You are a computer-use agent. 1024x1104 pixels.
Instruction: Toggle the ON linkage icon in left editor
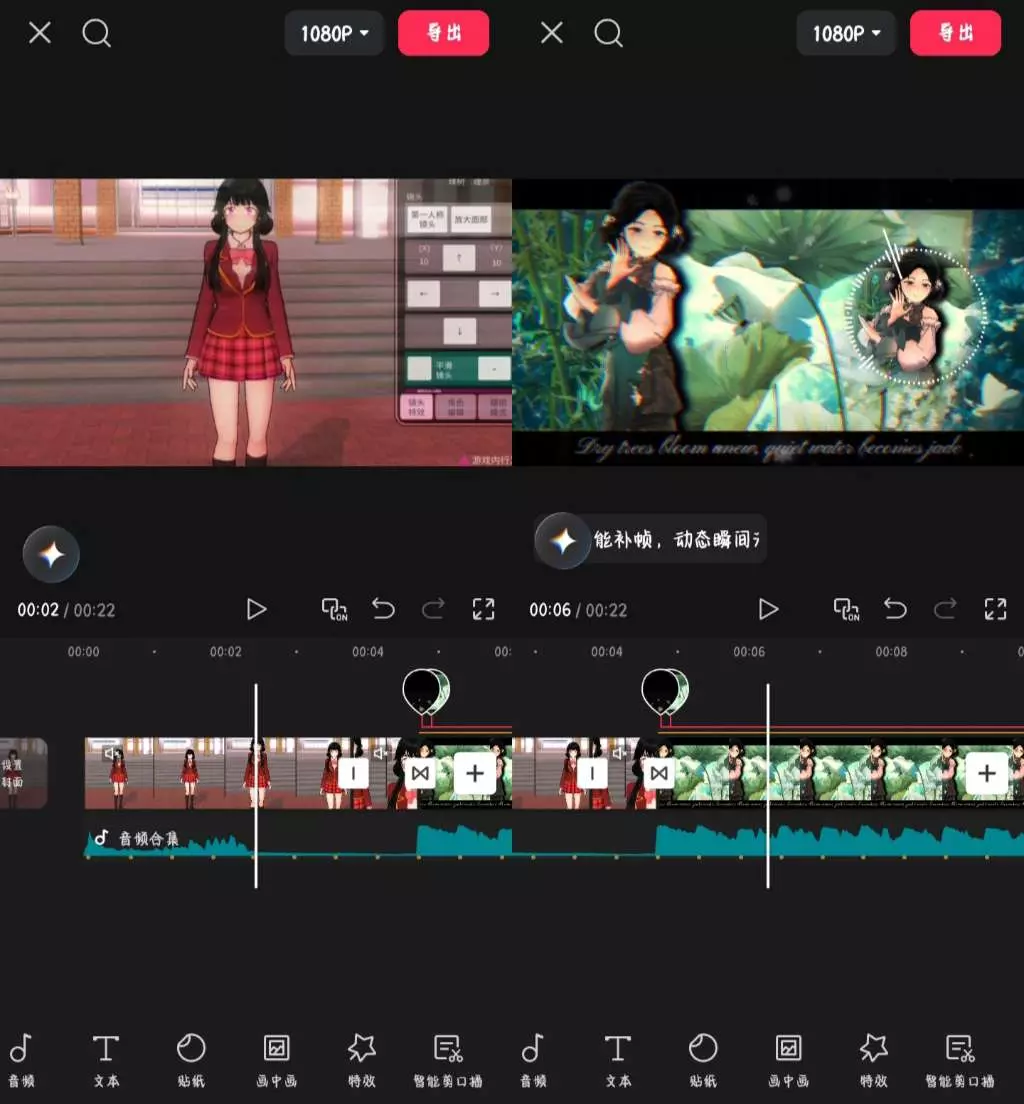point(335,609)
